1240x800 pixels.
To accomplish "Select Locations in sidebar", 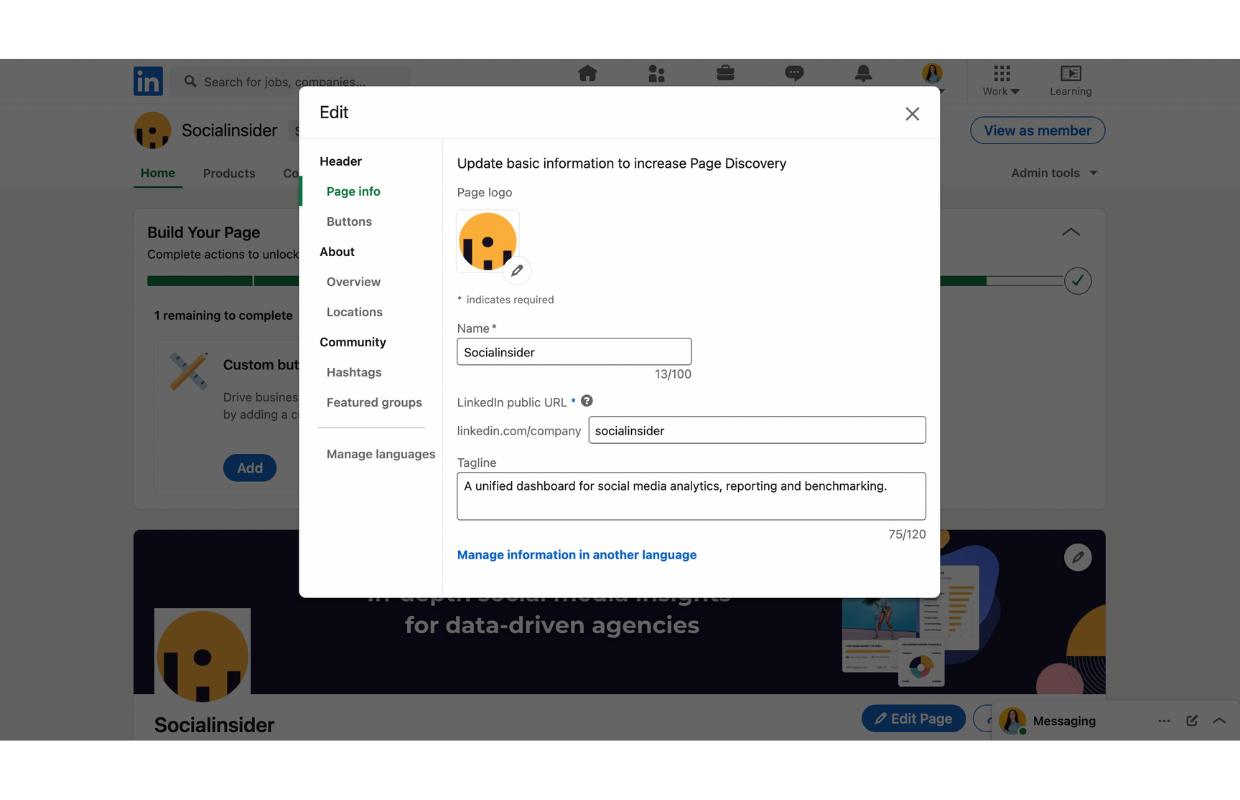I will (354, 312).
